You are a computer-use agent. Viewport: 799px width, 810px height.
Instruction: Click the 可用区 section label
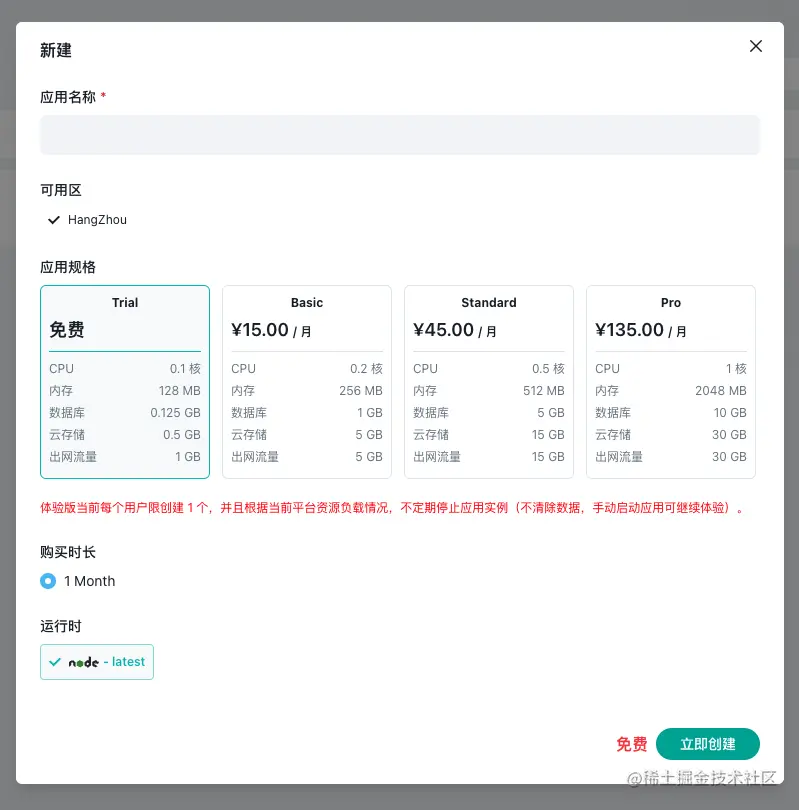click(x=61, y=190)
